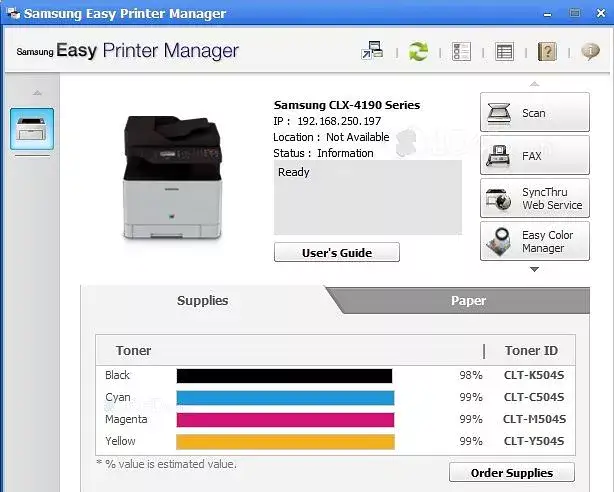
Task: Click the Toner ID column header
Action: tap(531, 350)
